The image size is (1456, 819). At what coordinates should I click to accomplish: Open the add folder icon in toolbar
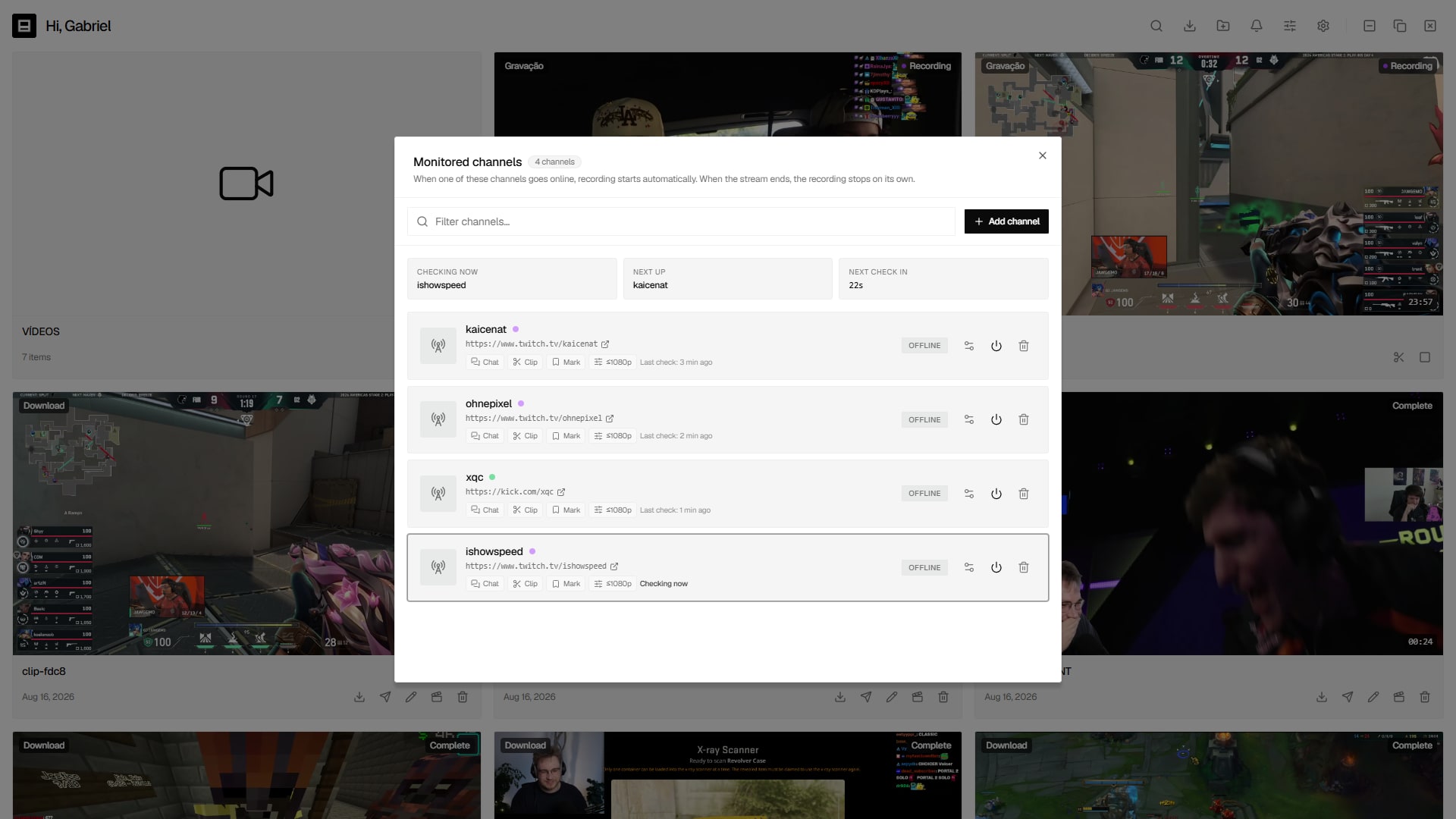(x=1223, y=26)
